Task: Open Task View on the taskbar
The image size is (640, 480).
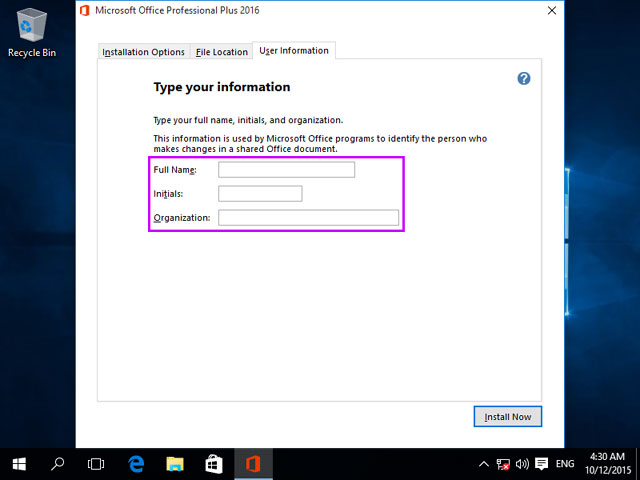Action: coord(96,464)
